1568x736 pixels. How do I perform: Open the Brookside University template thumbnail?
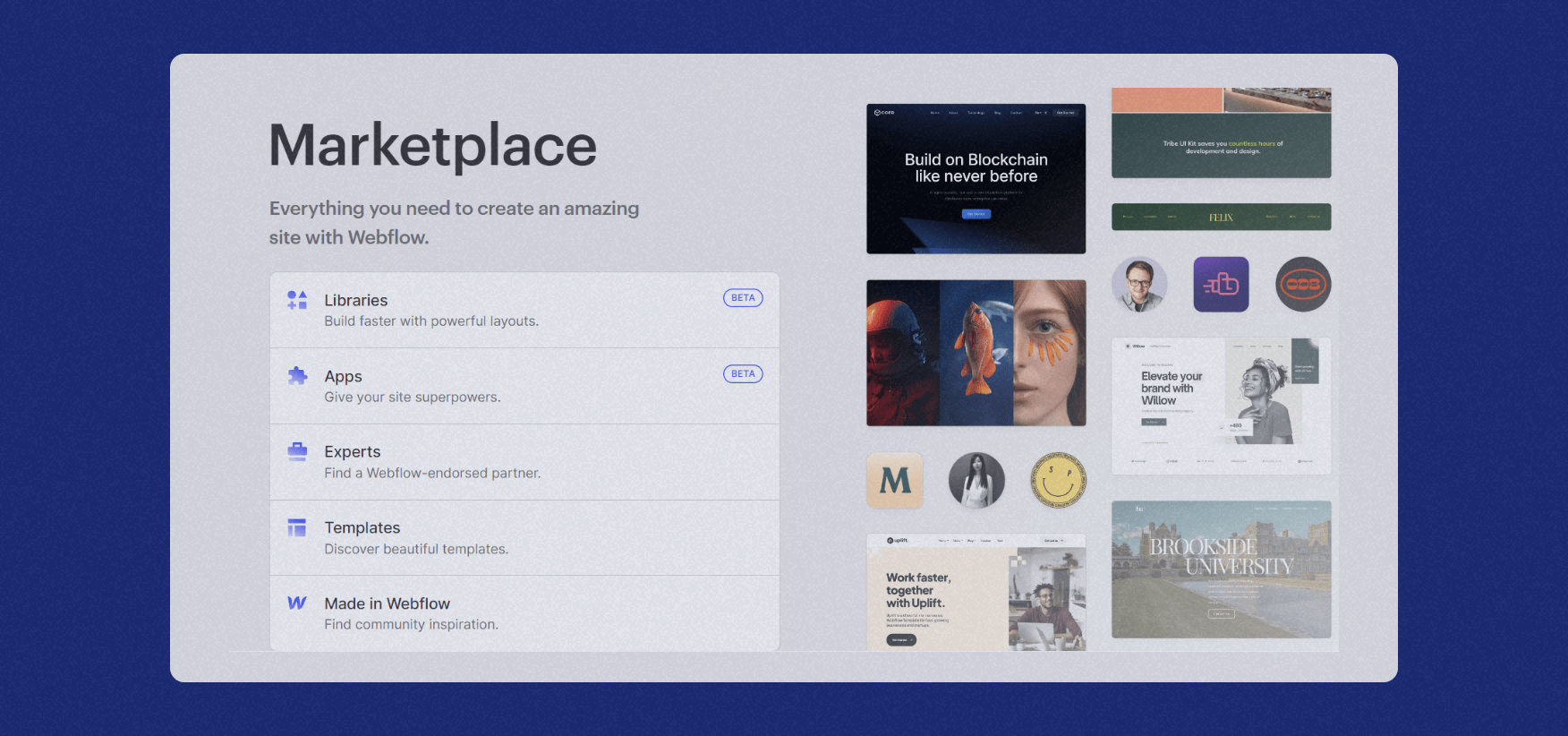click(x=1222, y=569)
